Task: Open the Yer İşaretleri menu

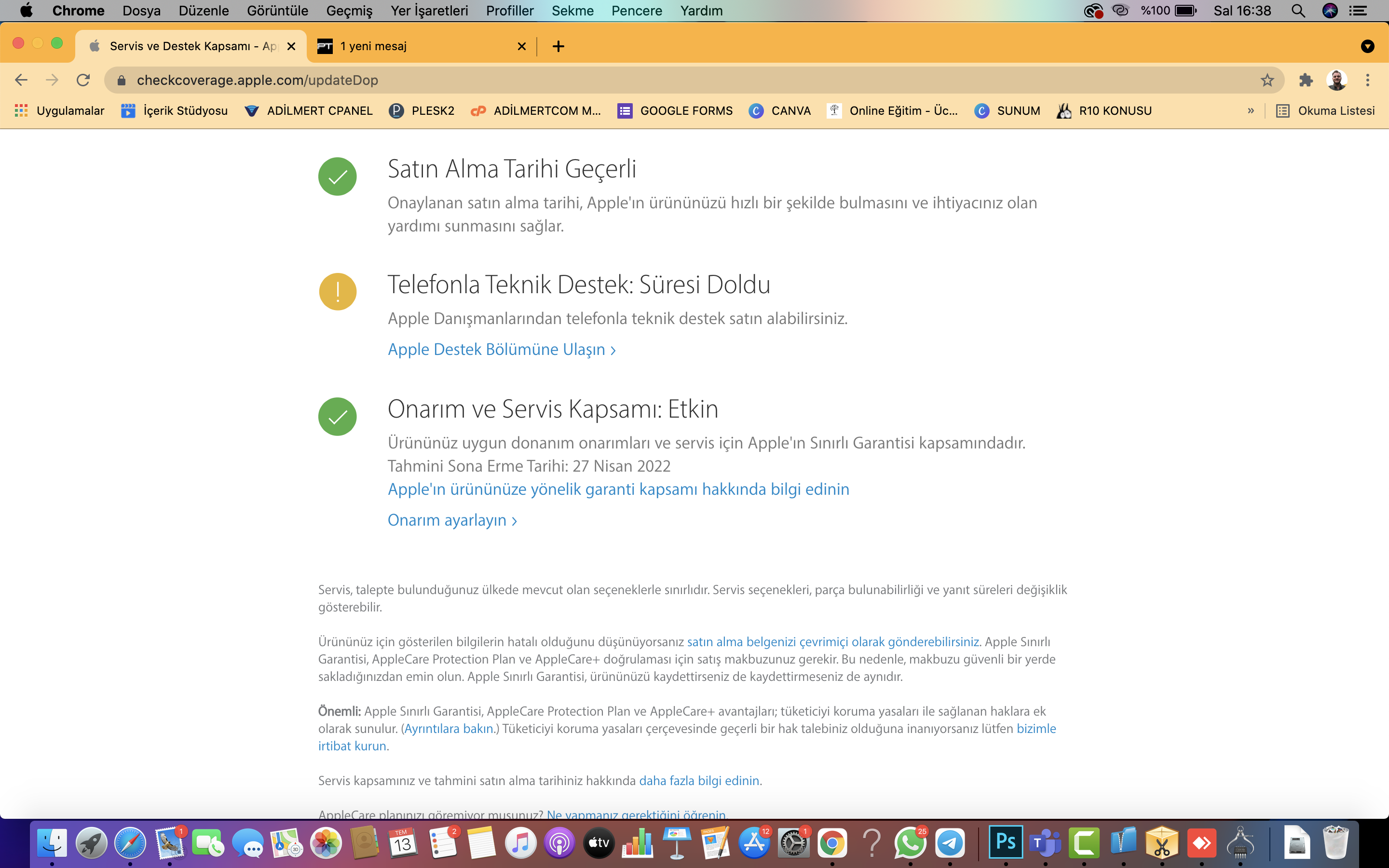Action: pos(429,11)
